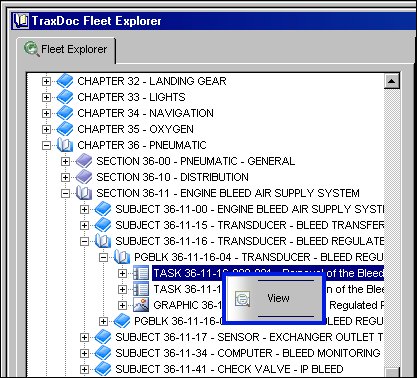417x378 pixels.
Task: Click View menu item's document icon
Action: [242, 298]
